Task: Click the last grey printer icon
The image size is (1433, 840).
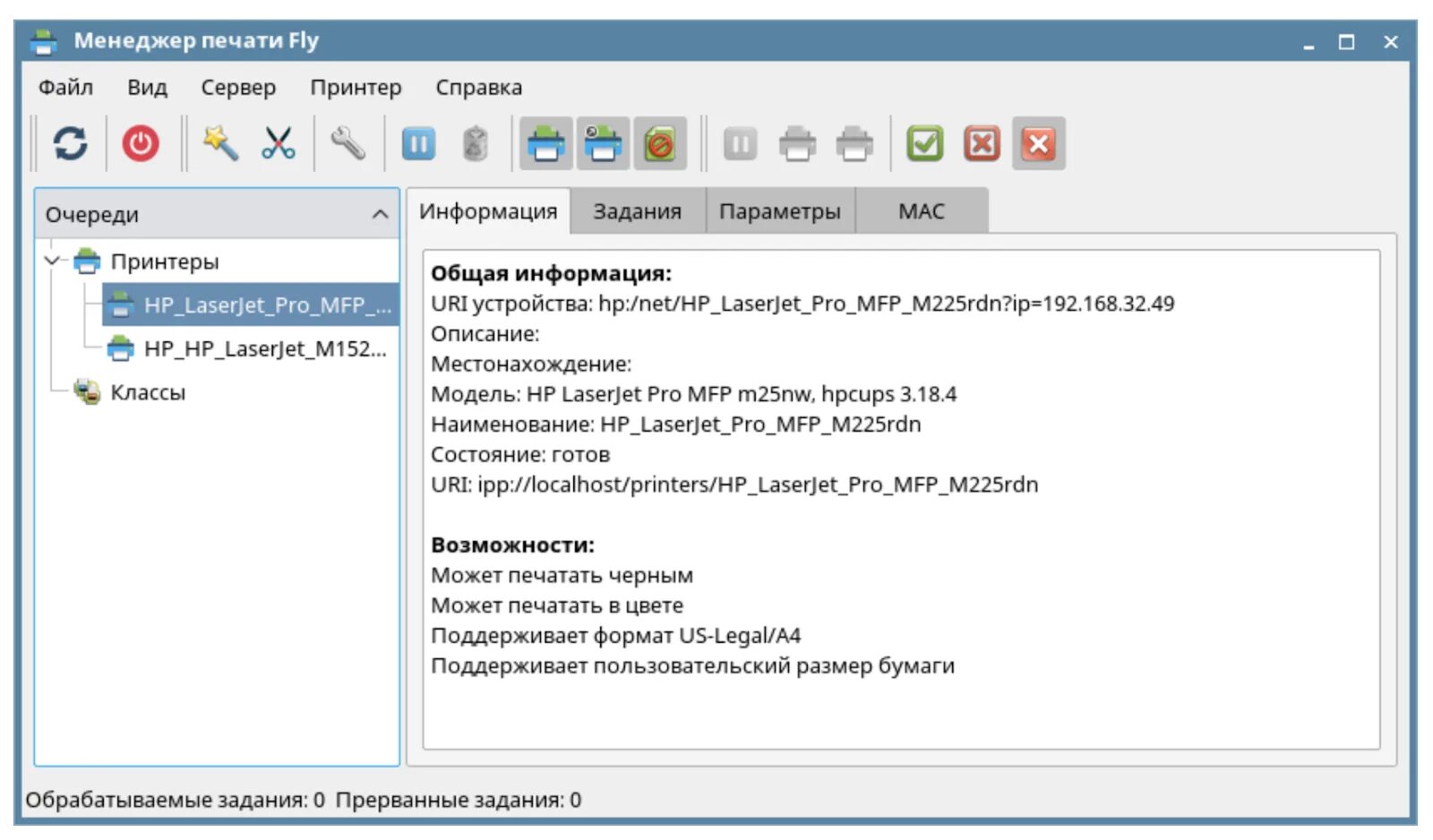Action: (x=854, y=143)
